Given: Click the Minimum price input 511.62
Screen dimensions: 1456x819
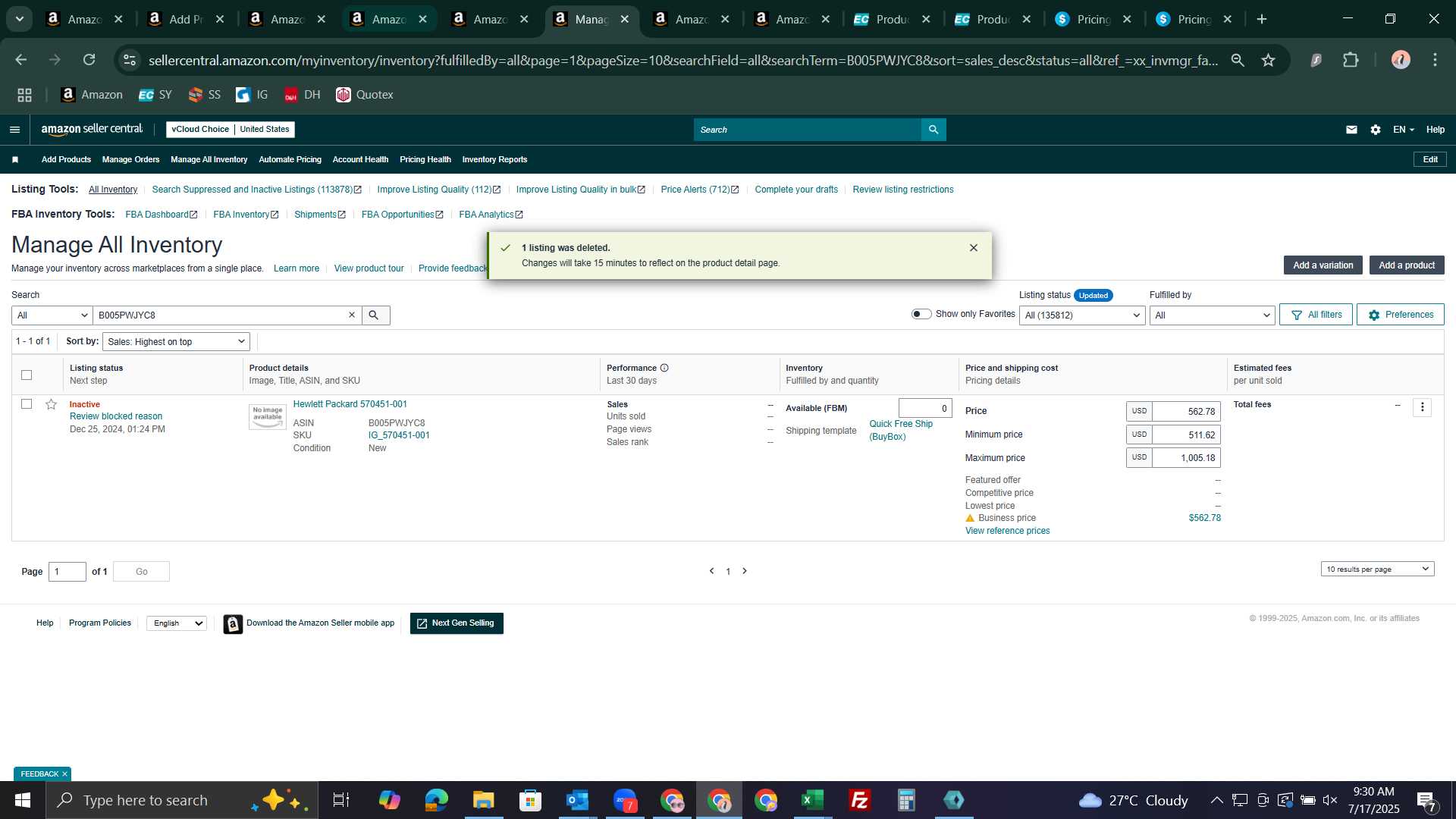Looking at the screenshot, I should (x=1186, y=435).
